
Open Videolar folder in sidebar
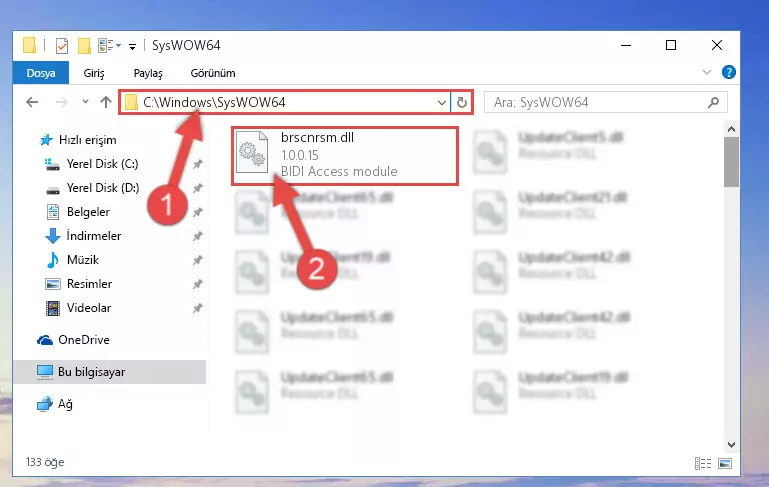(x=89, y=308)
